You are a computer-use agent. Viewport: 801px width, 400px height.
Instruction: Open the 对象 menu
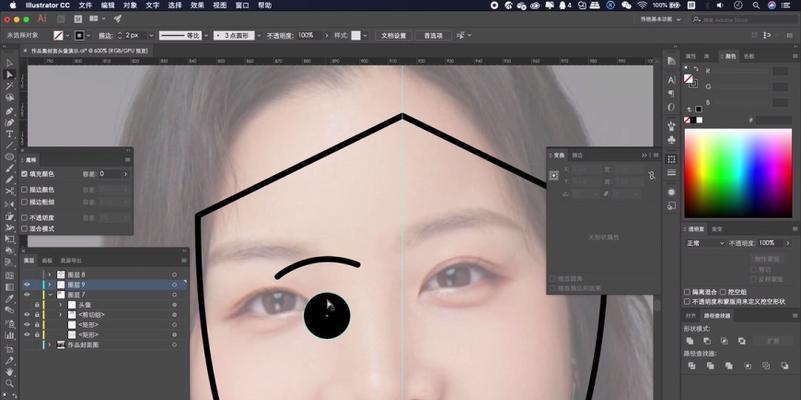(130, 5)
